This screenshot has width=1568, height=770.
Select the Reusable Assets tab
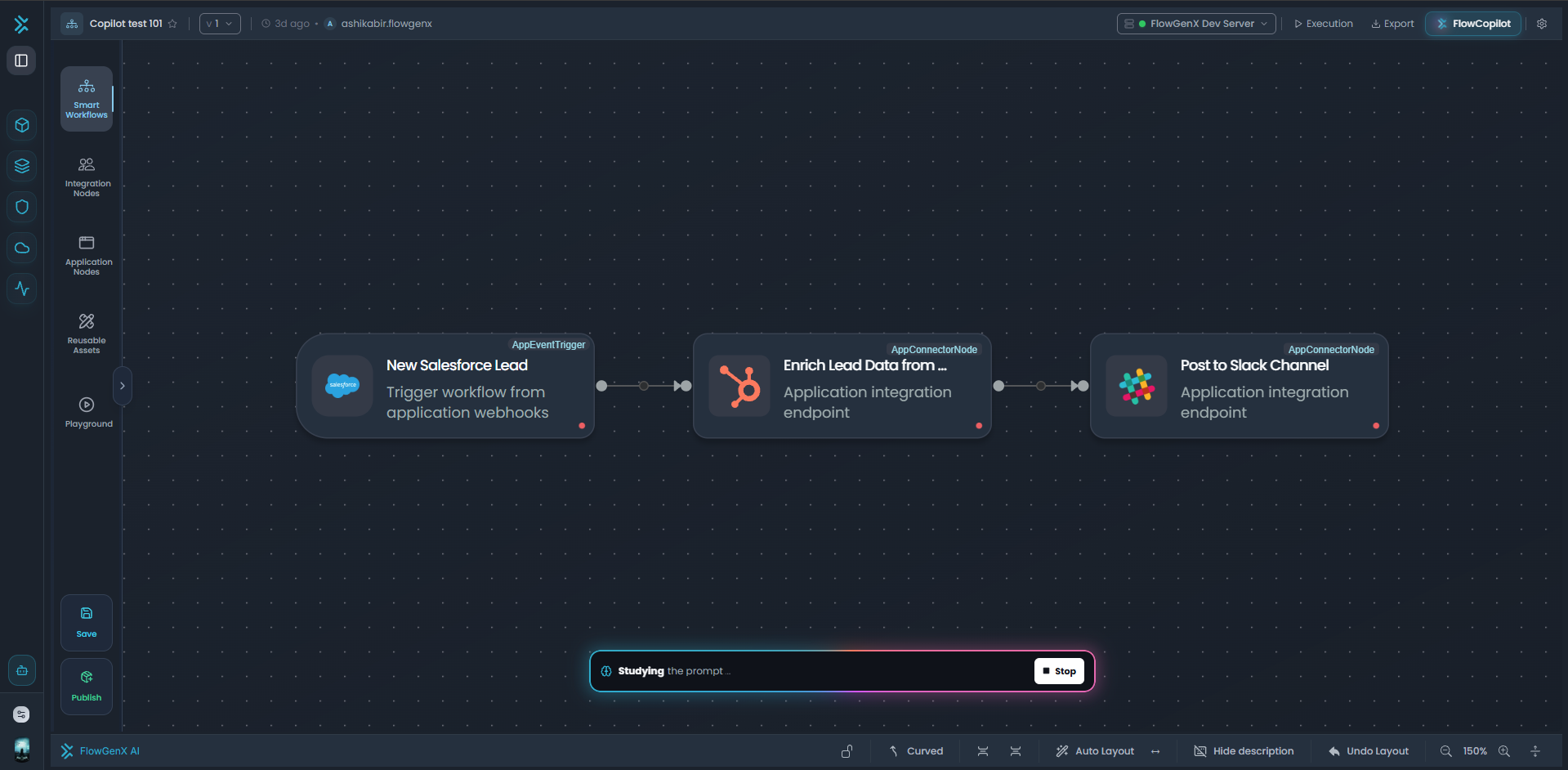coord(87,334)
